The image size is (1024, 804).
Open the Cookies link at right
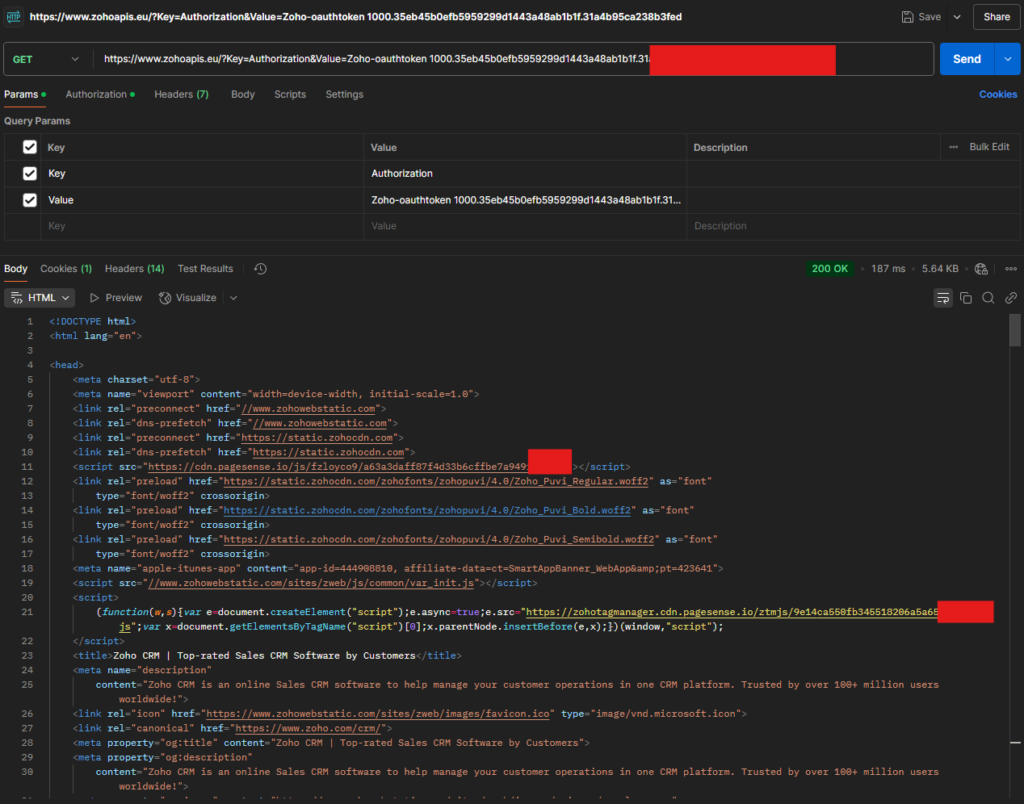point(998,95)
